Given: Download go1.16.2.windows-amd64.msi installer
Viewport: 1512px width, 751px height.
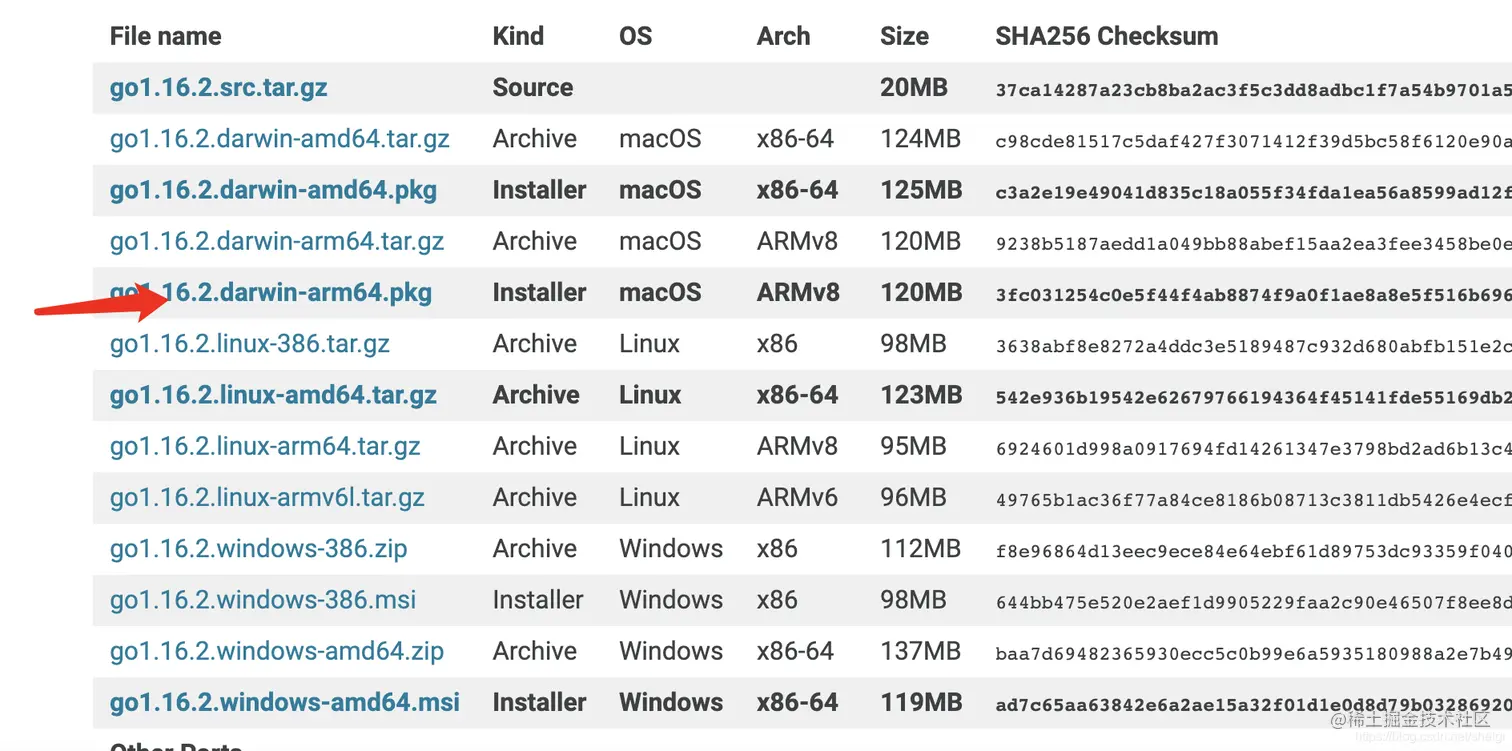Looking at the screenshot, I should pos(284,702).
